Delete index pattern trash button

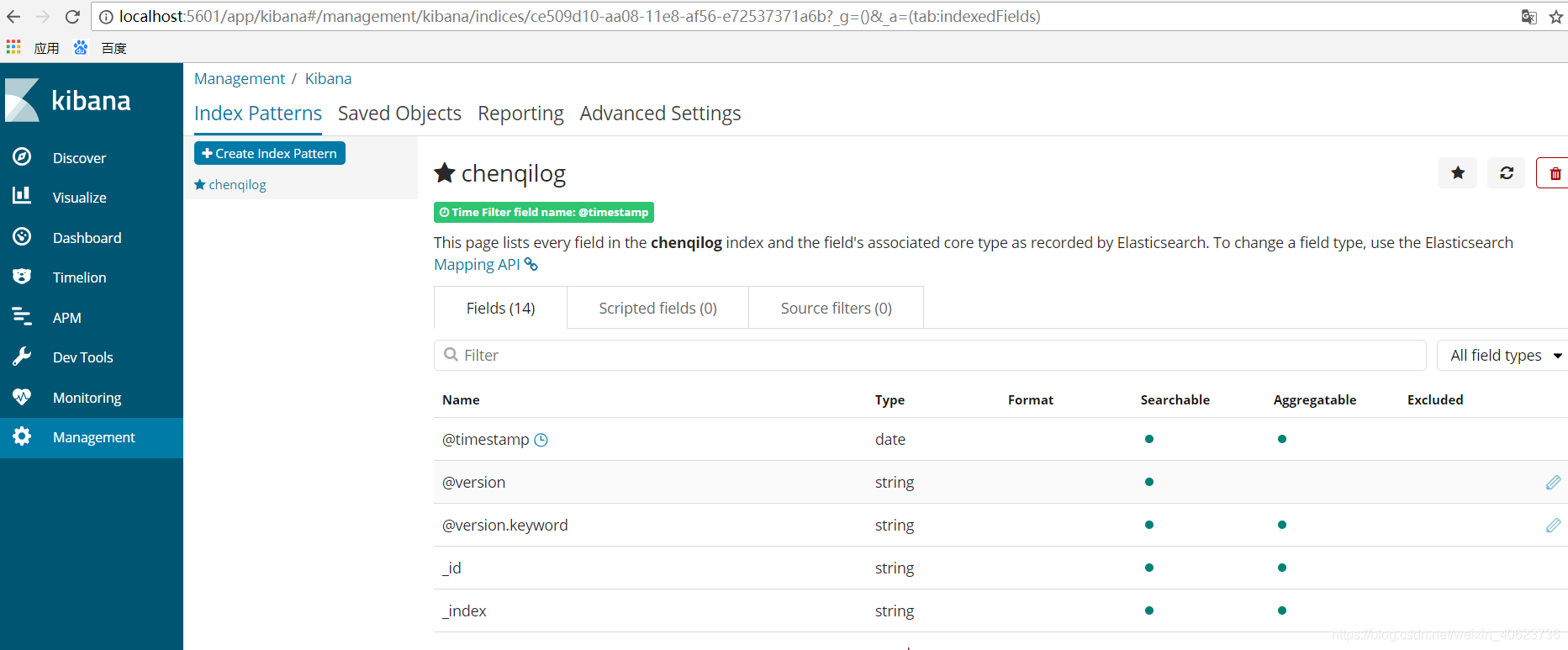1554,173
